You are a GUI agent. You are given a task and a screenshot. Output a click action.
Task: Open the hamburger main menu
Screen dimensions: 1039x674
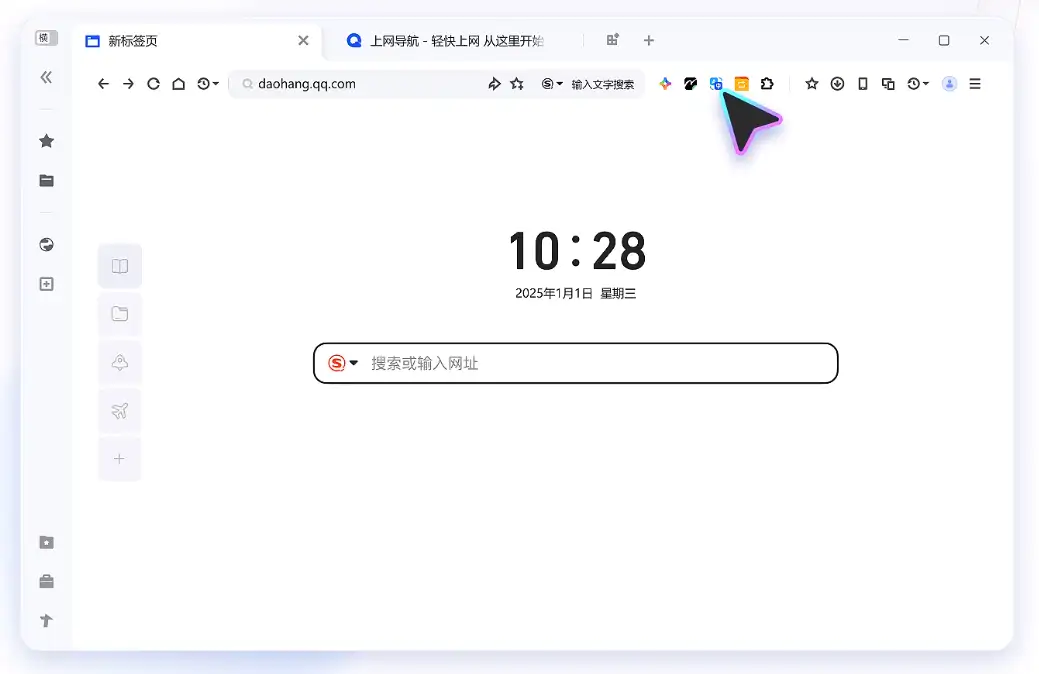tap(975, 84)
